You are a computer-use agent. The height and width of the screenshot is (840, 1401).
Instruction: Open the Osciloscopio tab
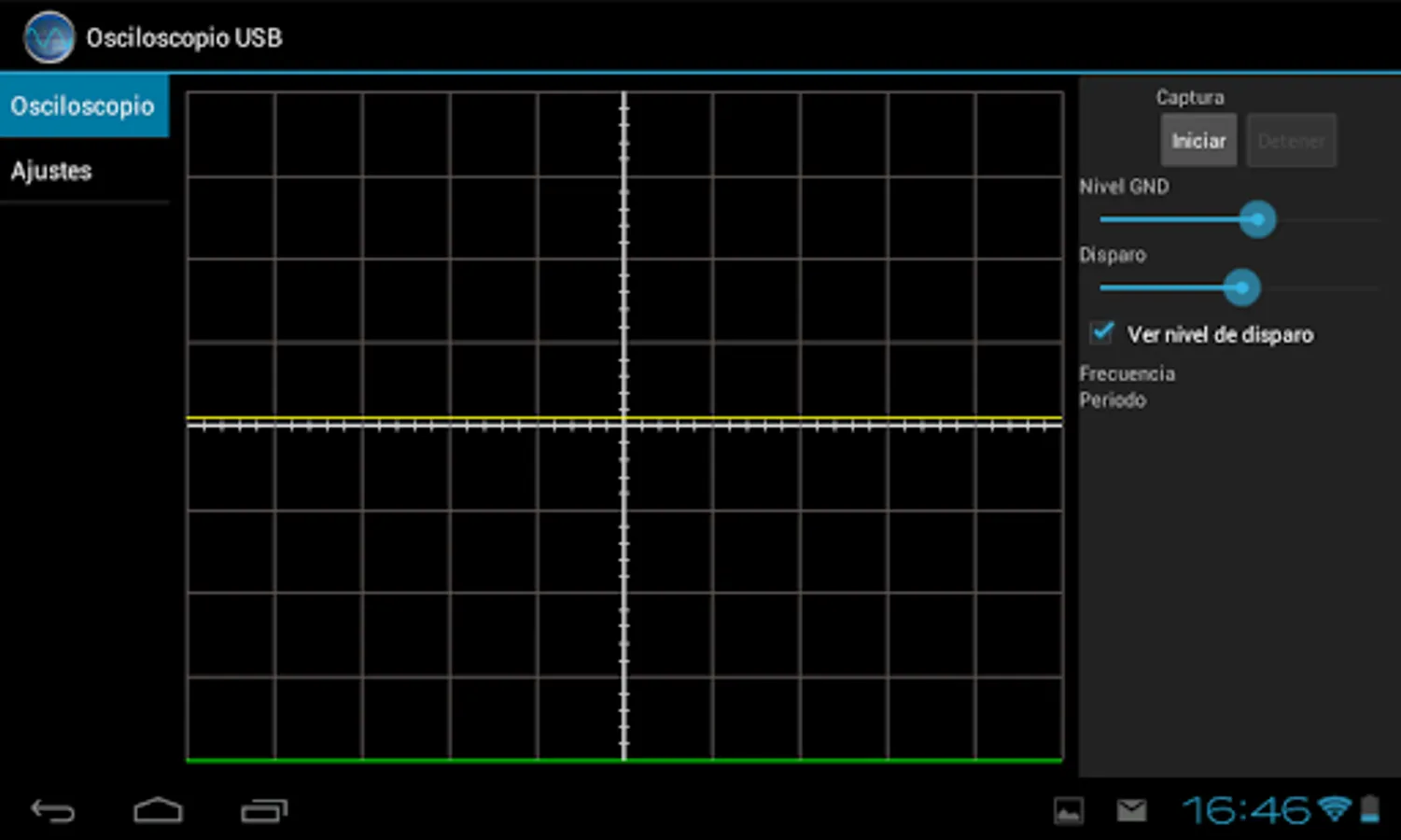pos(84,105)
